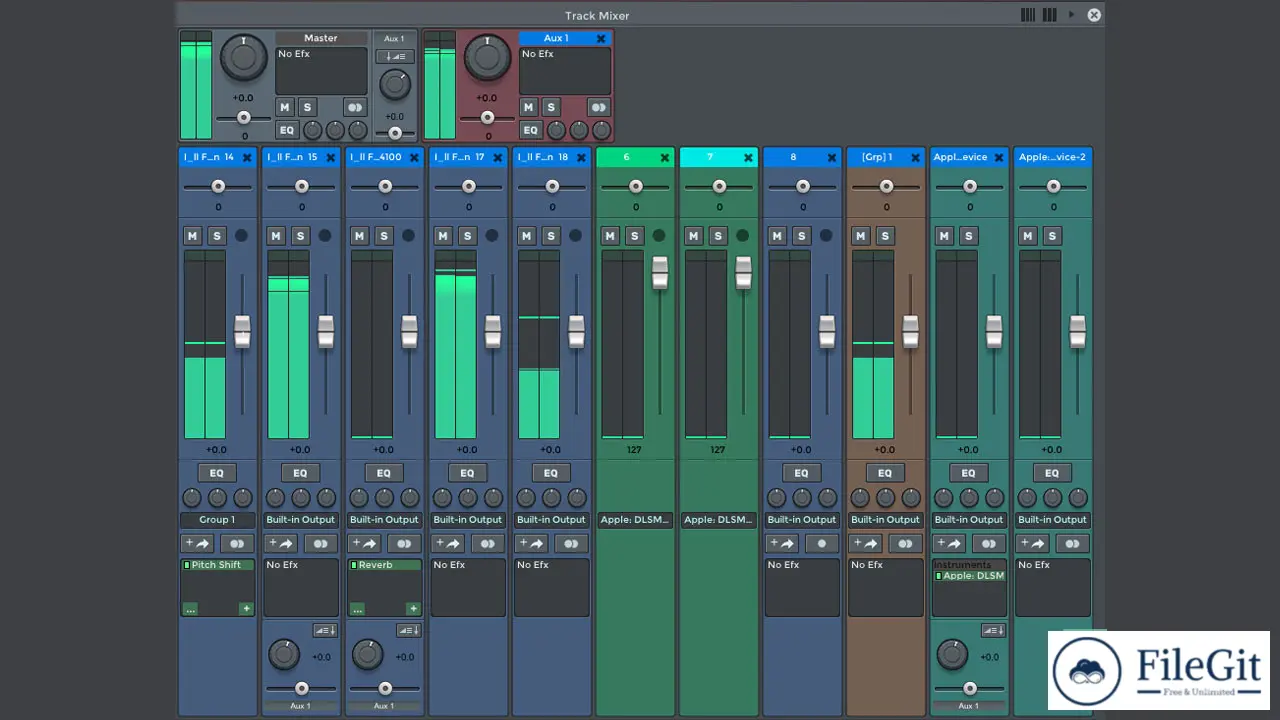Bypass the Pitch Shift effect indicator
The image size is (1280, 720).
187,565
